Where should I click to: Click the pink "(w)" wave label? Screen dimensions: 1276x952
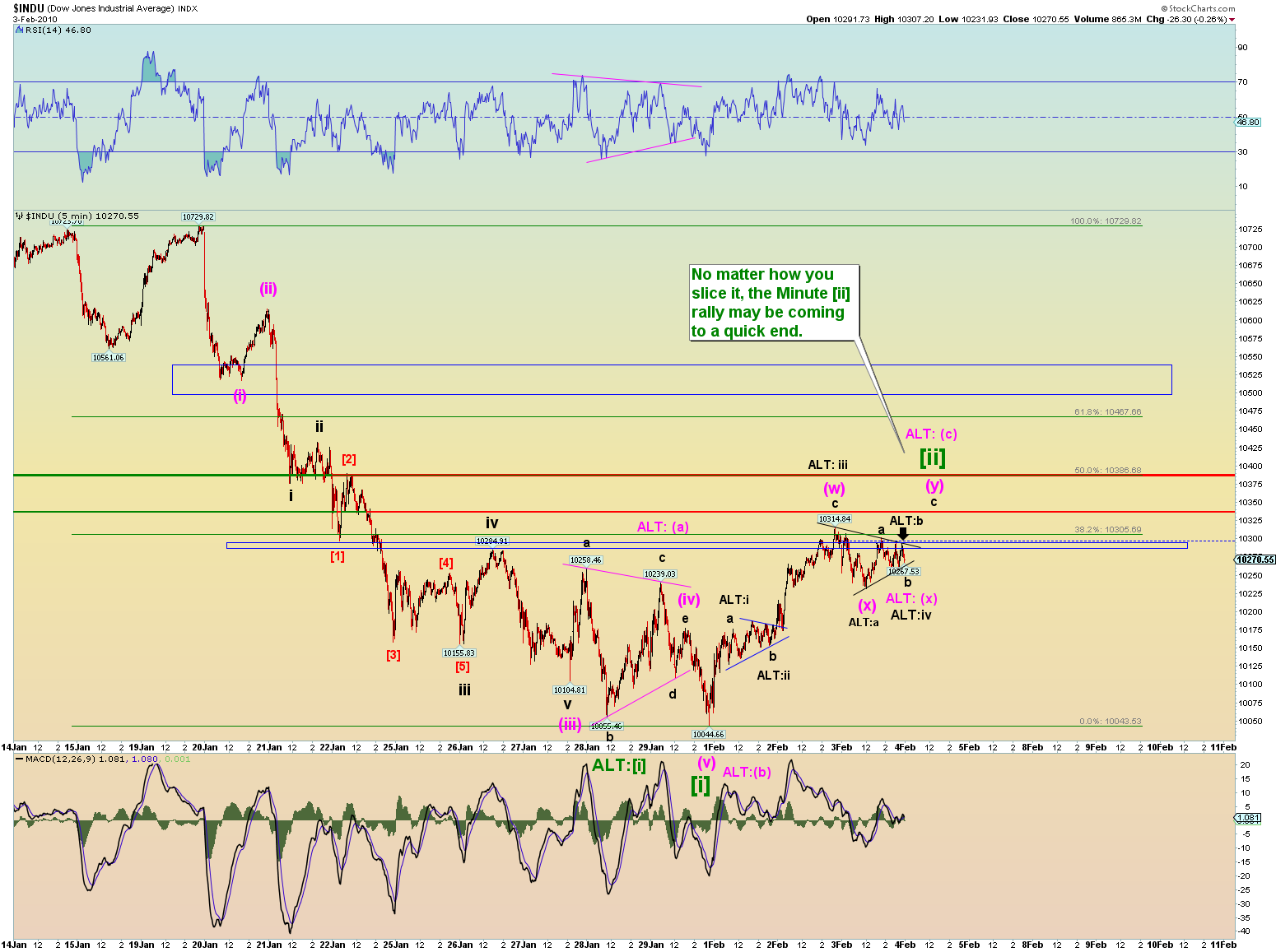(834, 489)
